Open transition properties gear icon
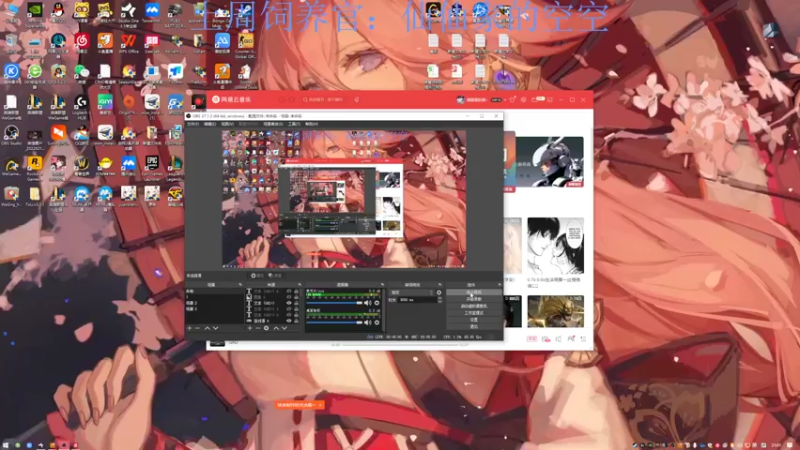Image resolution: width=800 pixels, height=450 pixels. pos(439,292)
